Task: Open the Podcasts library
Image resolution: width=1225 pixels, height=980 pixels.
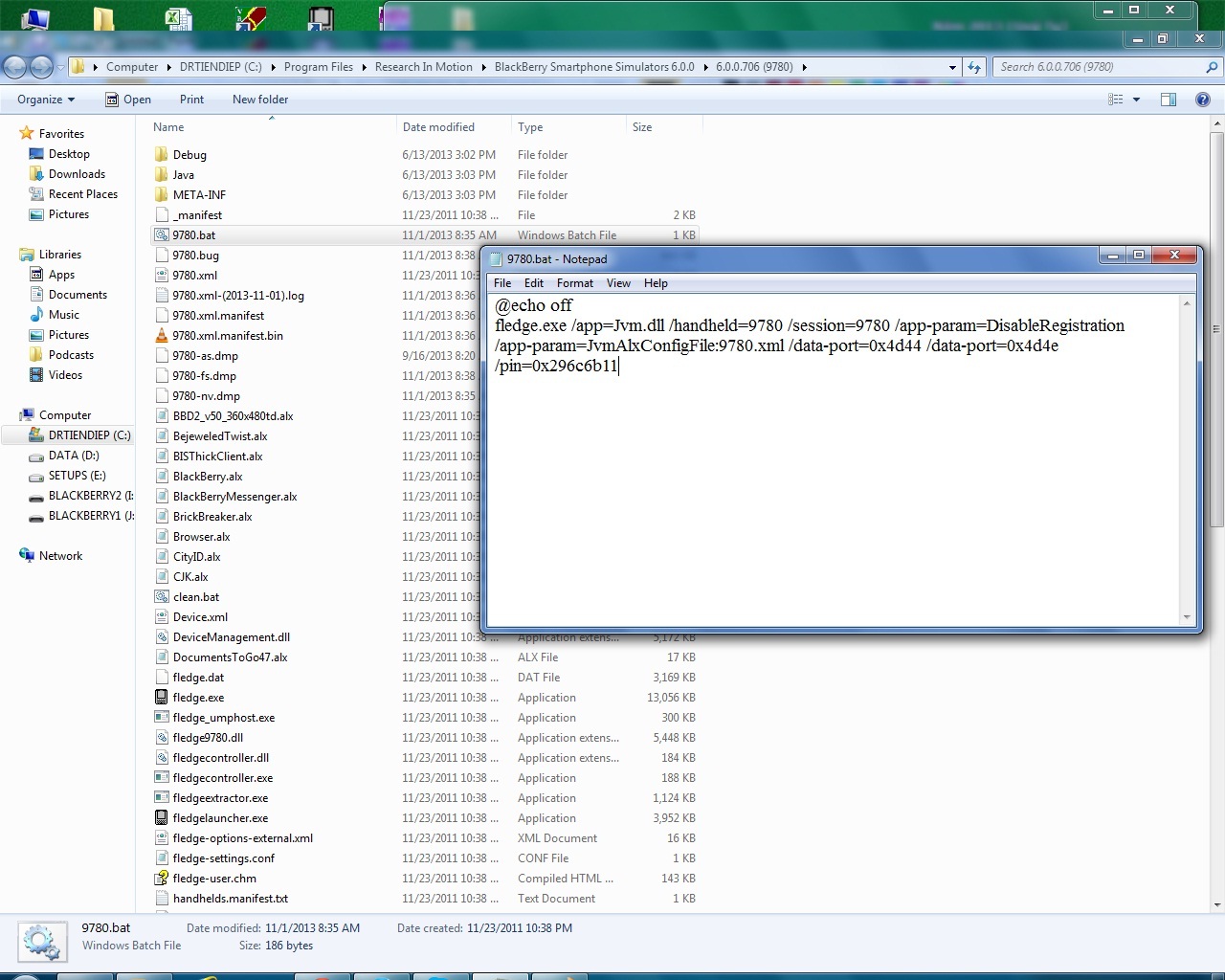Action: (71, 355)
